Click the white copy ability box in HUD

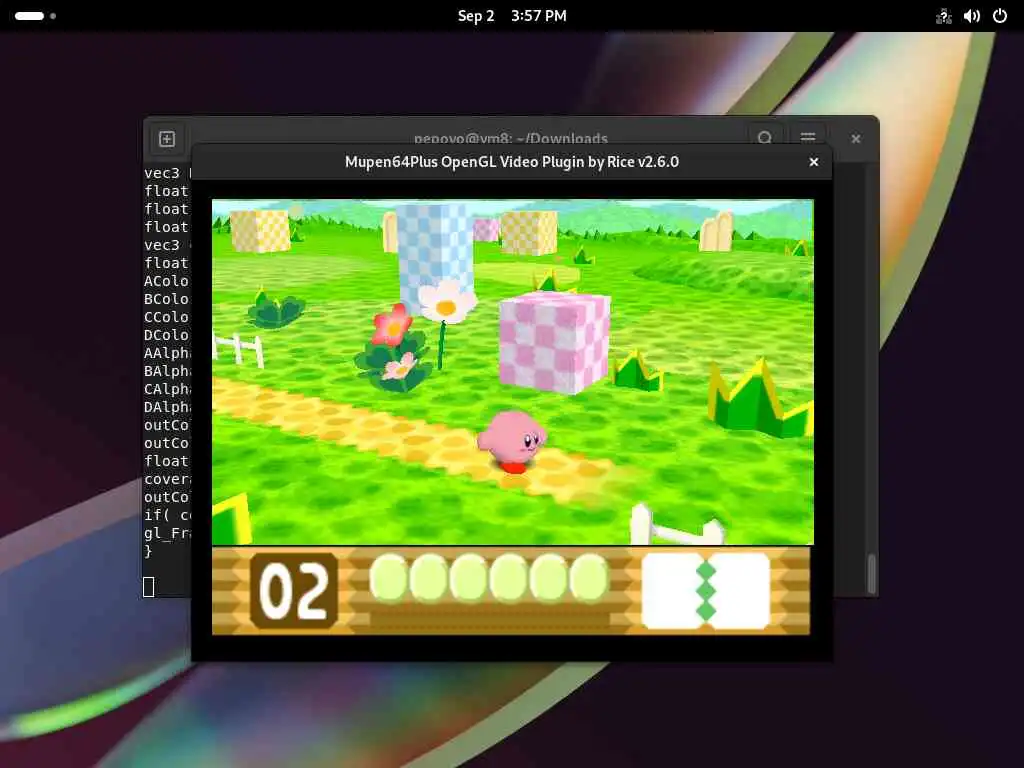coord(706,591)
